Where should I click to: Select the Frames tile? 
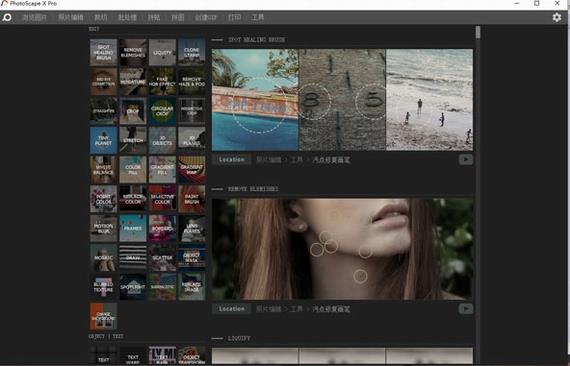tap(133, 228)
